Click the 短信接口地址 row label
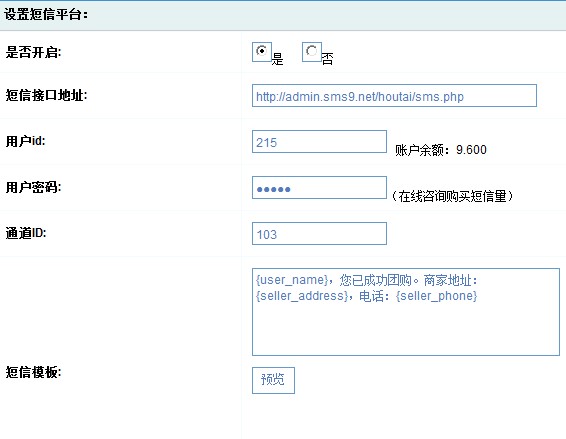Screen dimensions: 566x439 pos(46,95)
